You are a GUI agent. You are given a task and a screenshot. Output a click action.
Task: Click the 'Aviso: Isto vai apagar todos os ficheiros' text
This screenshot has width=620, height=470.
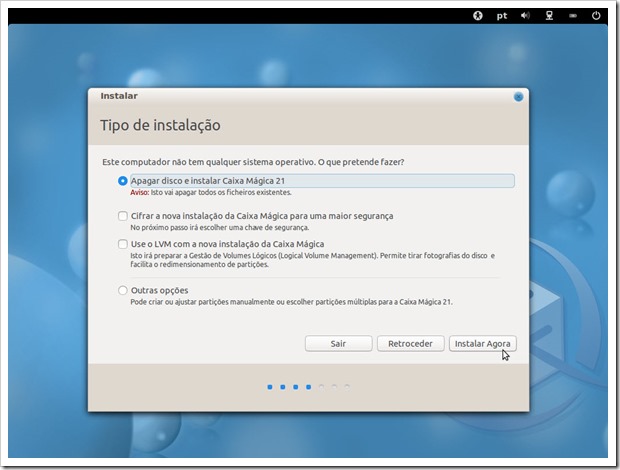211,193
